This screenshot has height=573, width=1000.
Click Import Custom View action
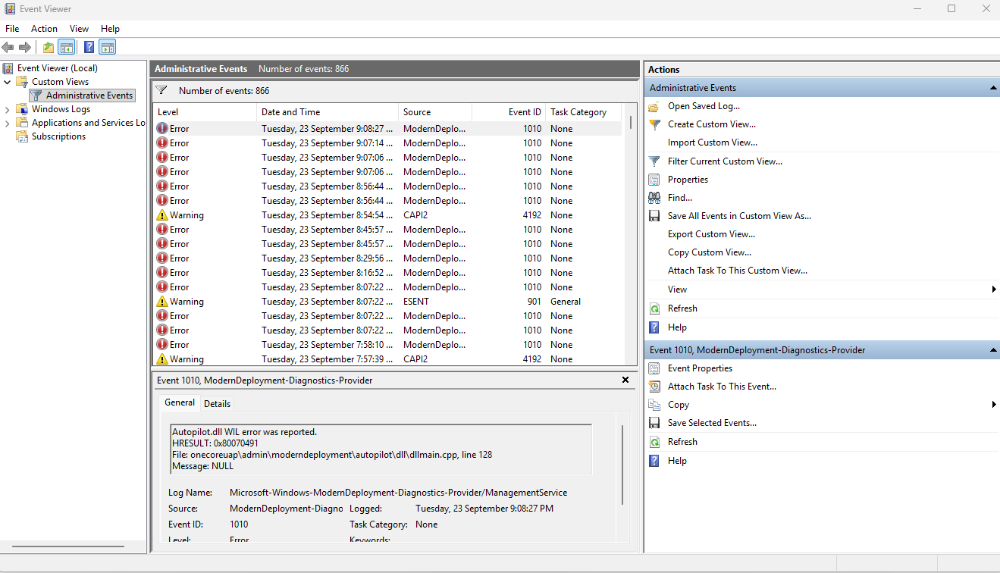[712, 143]
